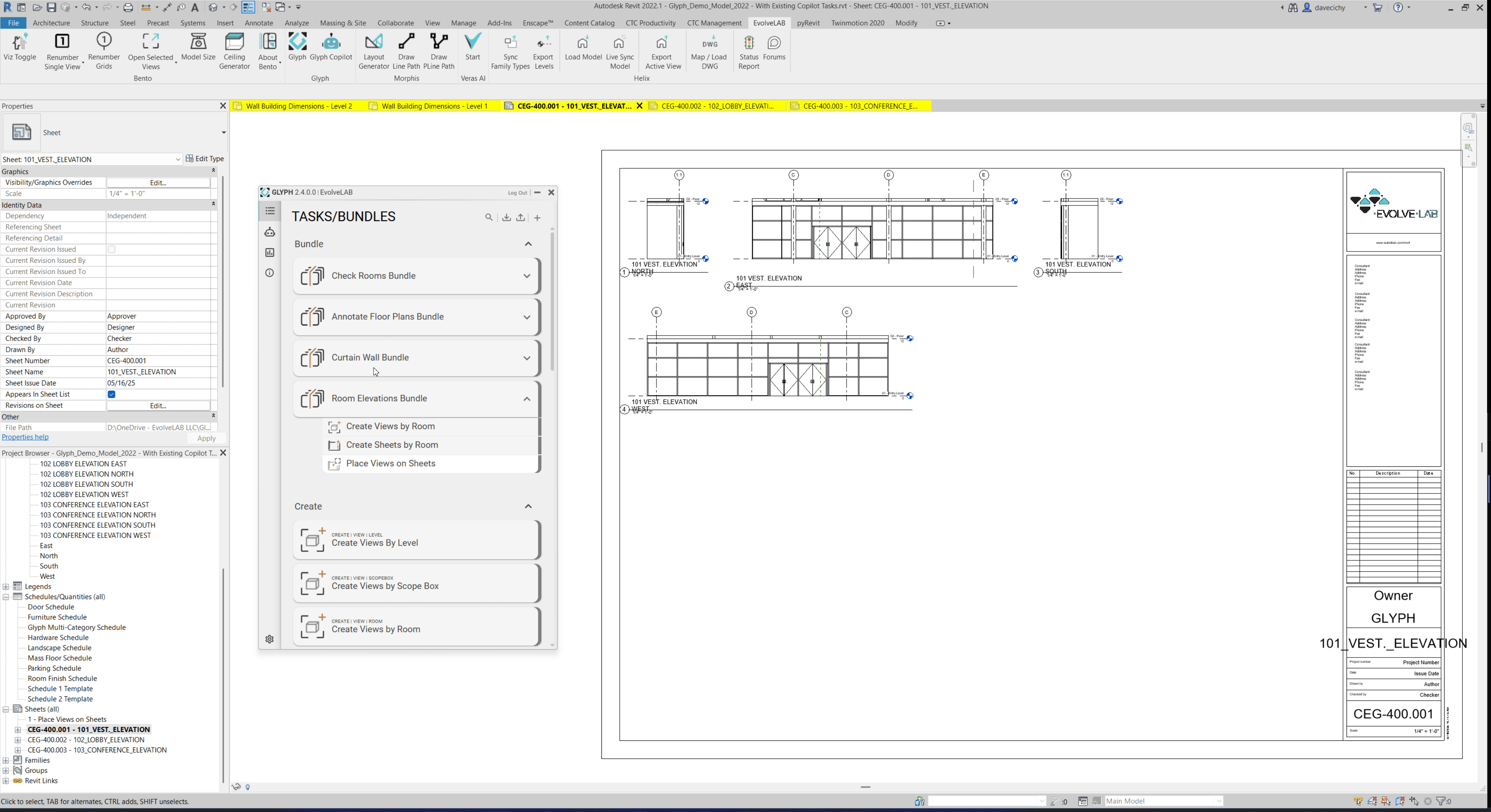Enable Live Sync Model

(620, 51)
